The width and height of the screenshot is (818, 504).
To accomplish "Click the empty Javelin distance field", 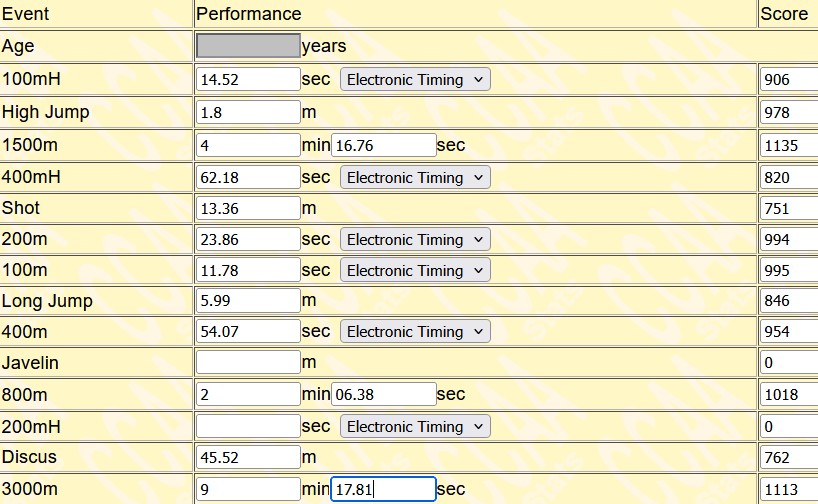I will [x=248, y=363].
